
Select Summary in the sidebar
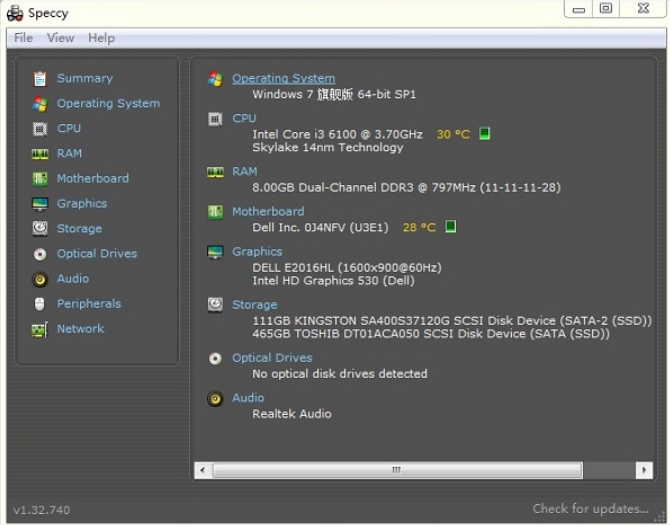click(85, 79)
